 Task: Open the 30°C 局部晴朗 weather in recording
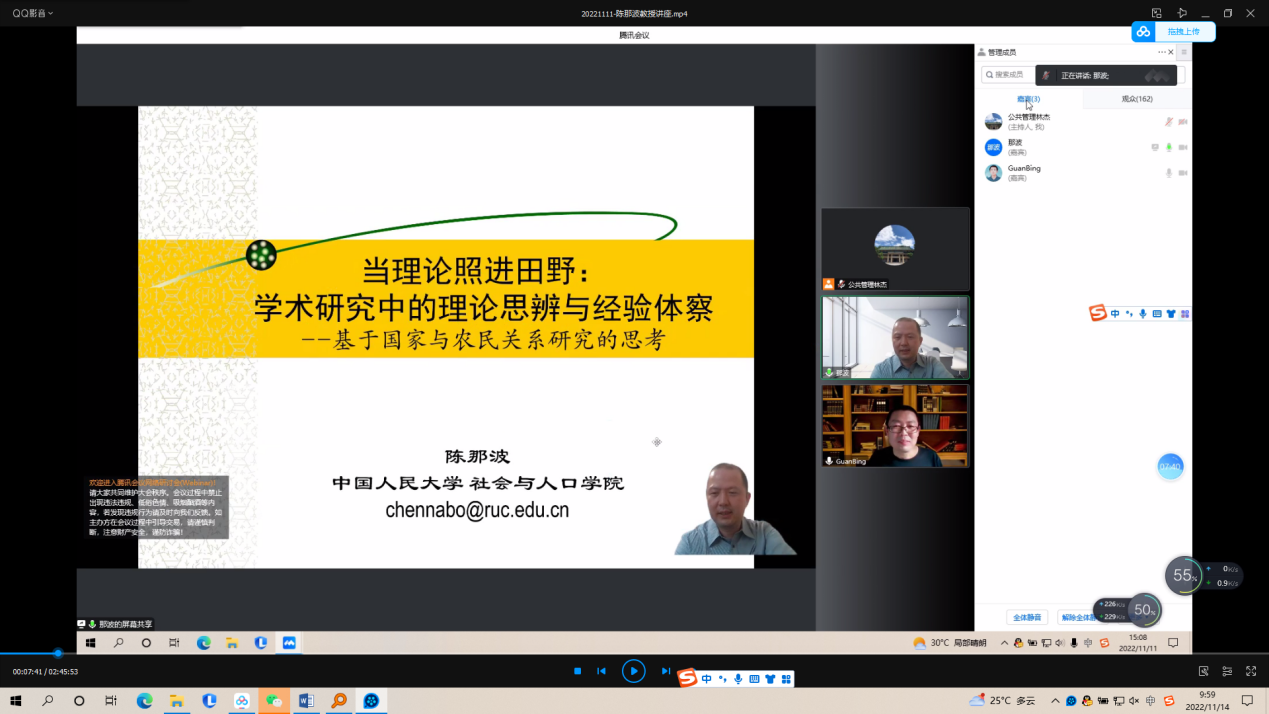pos(949,643)
